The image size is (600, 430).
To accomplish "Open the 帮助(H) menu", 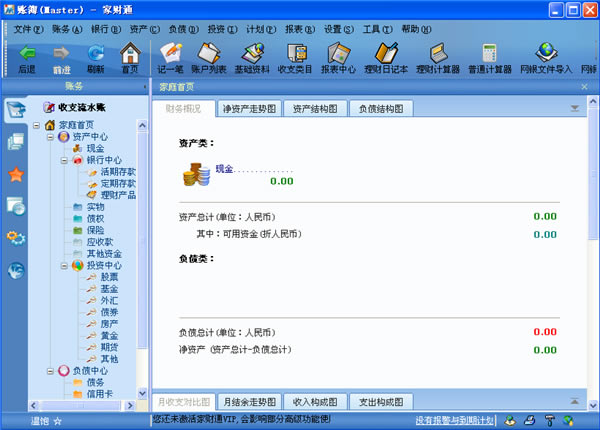I will point(416,29).
